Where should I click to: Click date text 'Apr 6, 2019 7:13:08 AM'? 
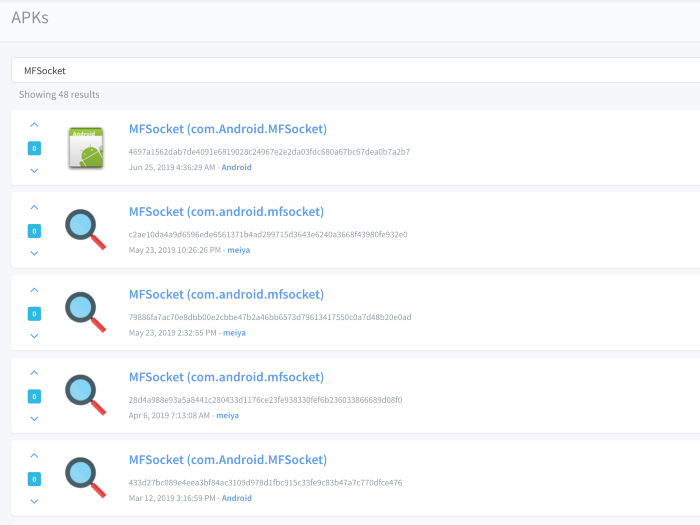coord(169,415)
